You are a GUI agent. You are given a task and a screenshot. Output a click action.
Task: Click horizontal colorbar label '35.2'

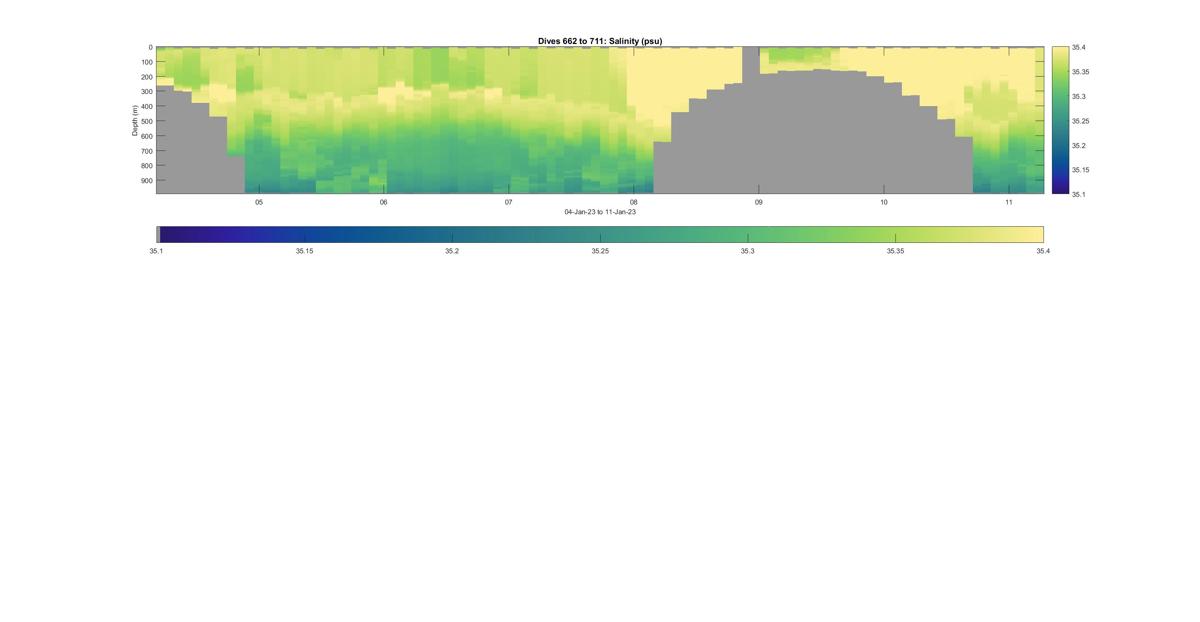pos(452,251)
